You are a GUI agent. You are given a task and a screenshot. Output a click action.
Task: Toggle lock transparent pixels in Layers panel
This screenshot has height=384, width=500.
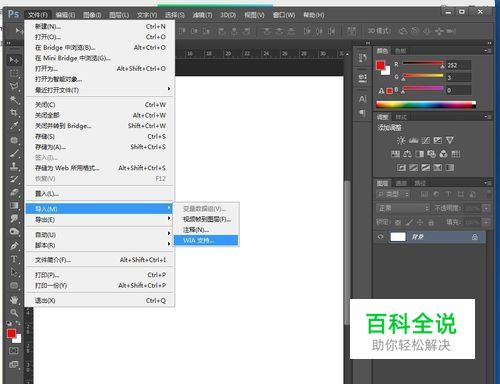click(398, 222)
